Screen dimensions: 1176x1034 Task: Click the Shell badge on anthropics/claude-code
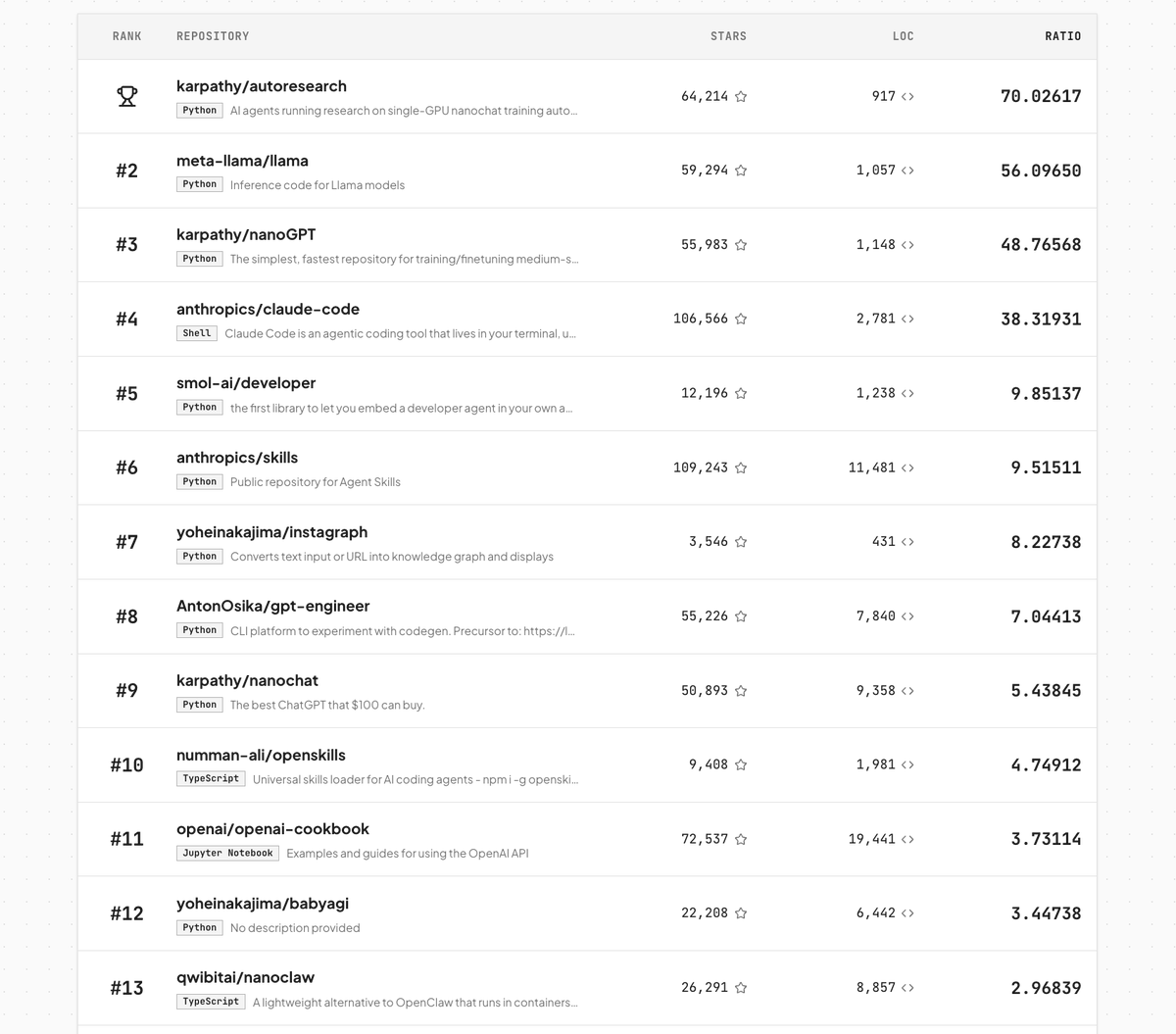pos(196,332)
